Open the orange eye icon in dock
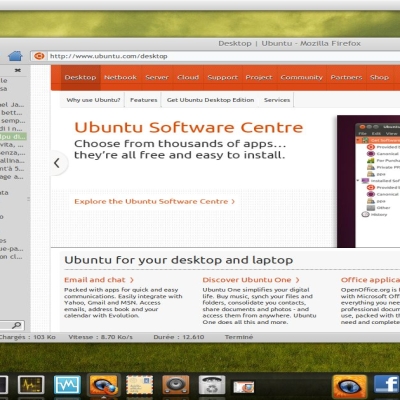400x400 pixels. (x=349, y=387)
